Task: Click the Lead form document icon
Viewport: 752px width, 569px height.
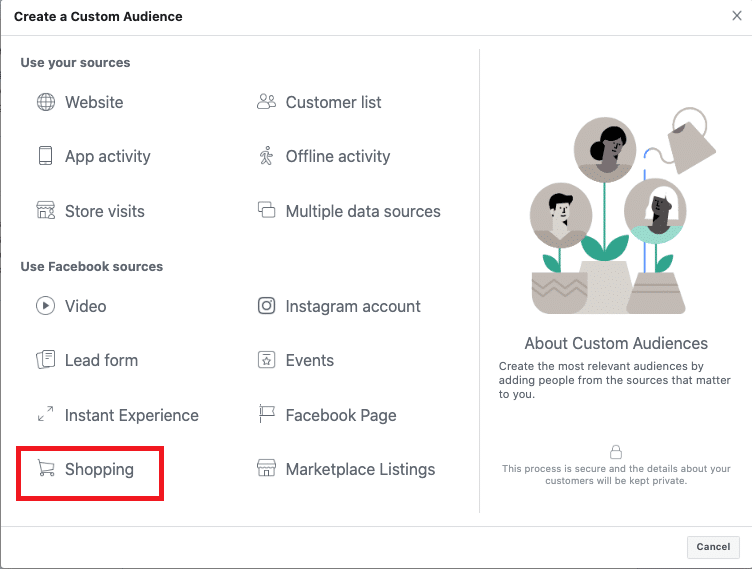Action: (x=46, y=359)
